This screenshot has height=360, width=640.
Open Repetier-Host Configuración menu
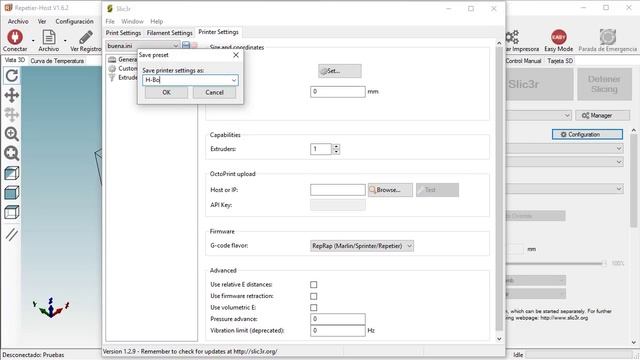click(x=74, y=21)
